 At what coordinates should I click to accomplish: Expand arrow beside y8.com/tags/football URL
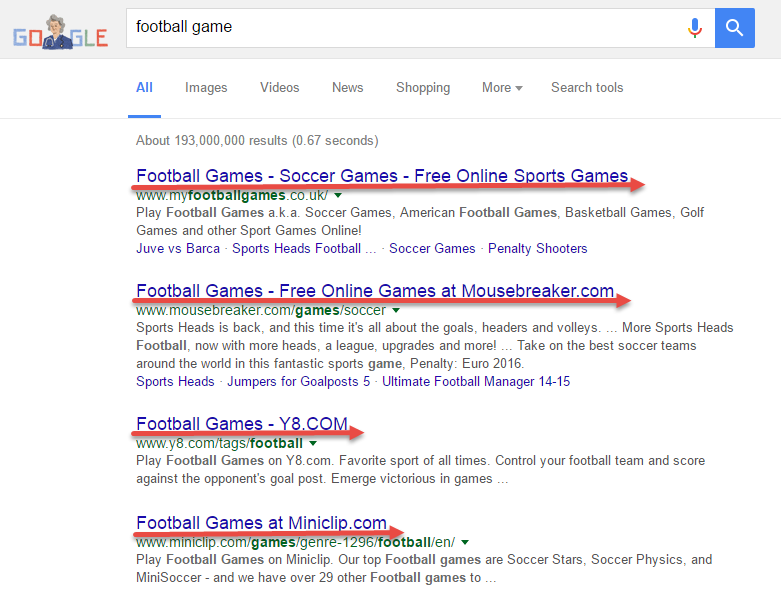point(313,443)
